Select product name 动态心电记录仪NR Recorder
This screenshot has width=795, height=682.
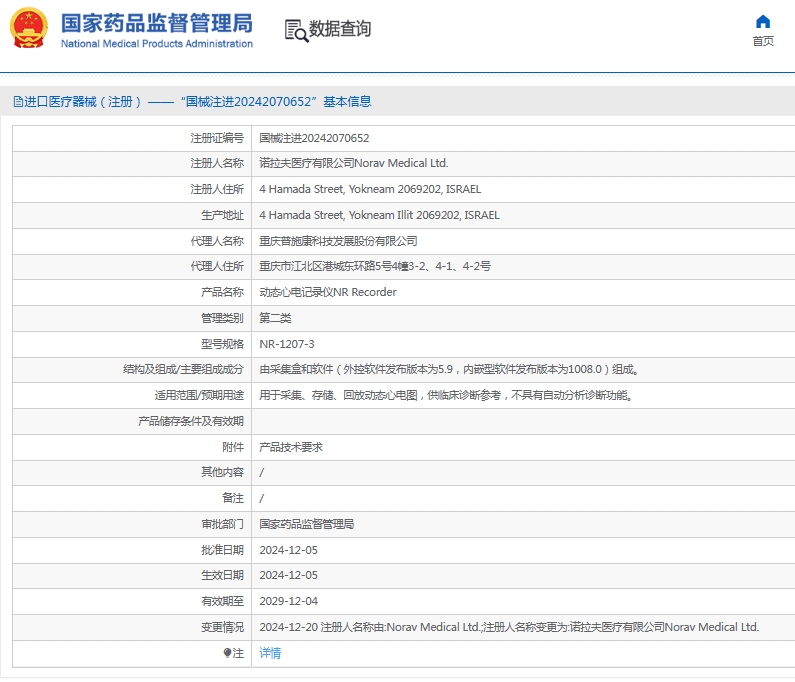(328, 292)
